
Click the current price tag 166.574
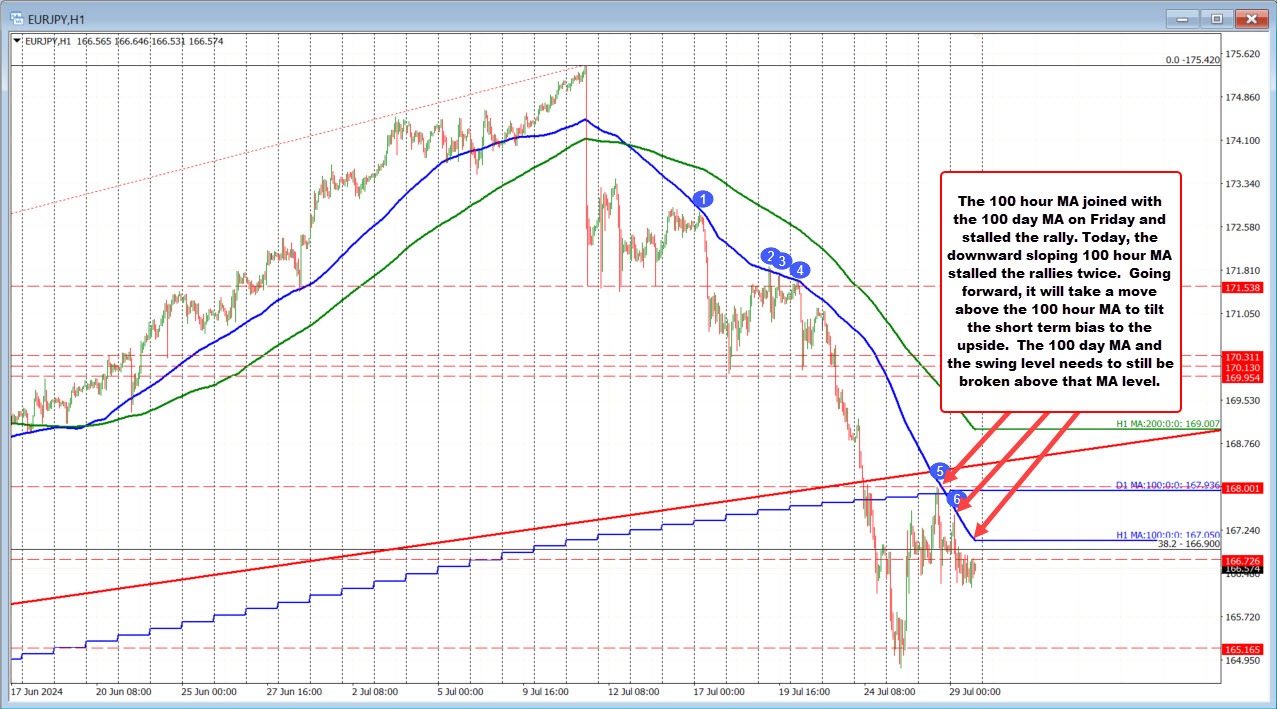tap(1243, 569)
